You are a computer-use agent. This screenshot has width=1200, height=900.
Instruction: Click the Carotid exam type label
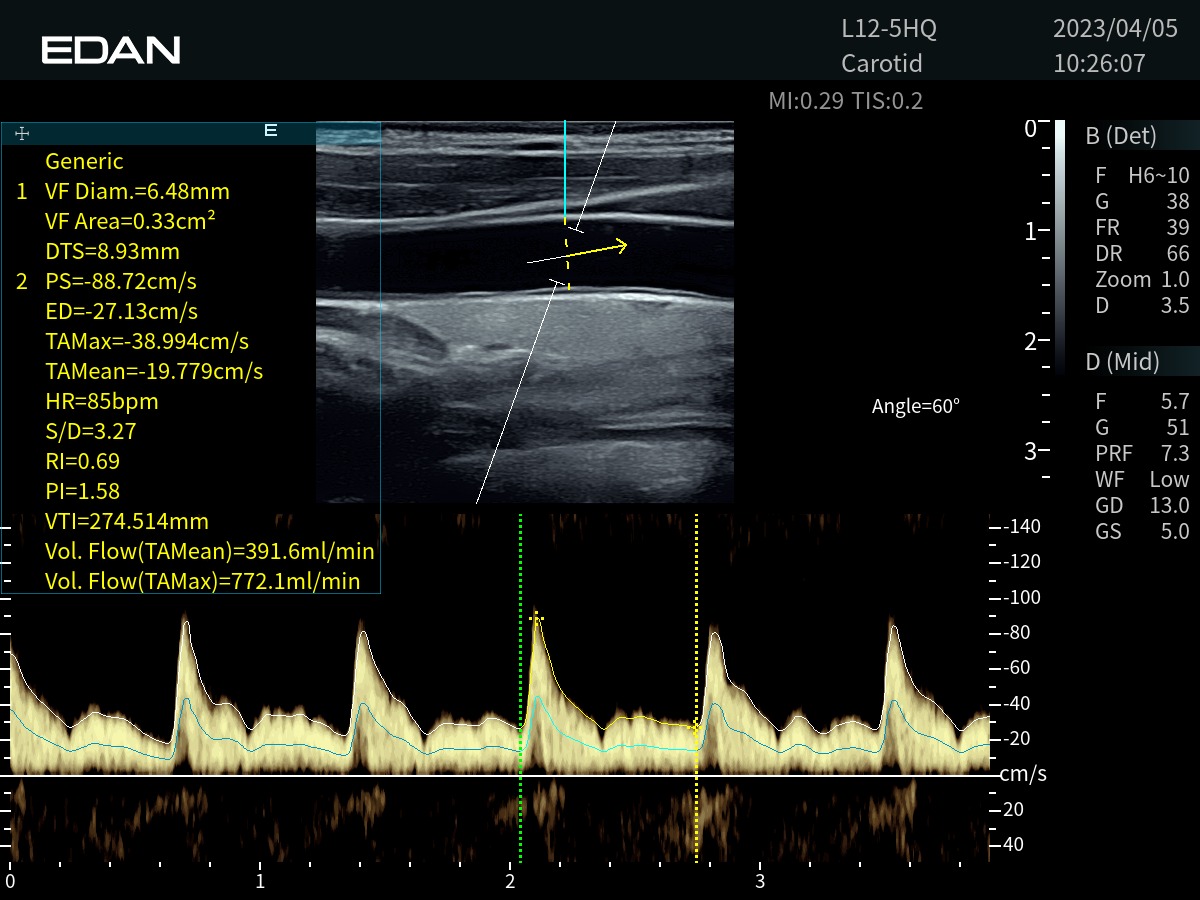pos(881,64)
